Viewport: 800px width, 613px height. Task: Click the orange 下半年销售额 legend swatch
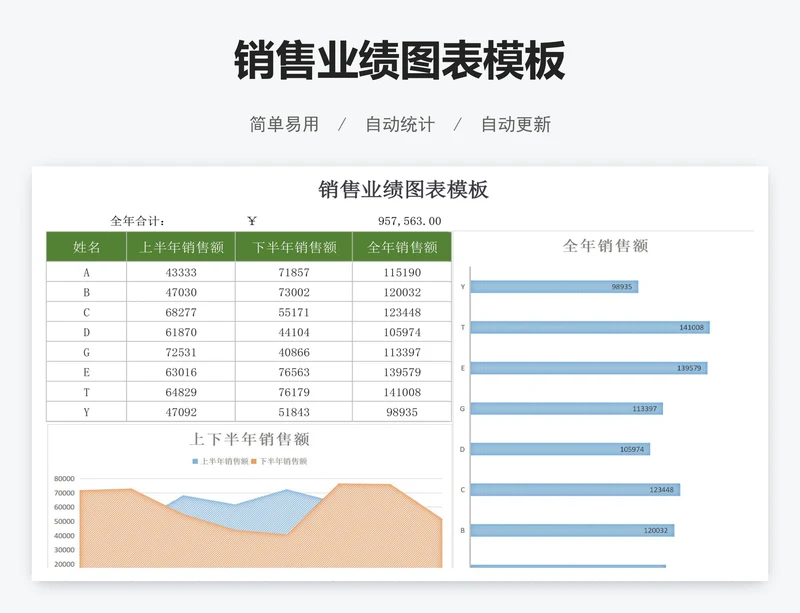point(253,462)
